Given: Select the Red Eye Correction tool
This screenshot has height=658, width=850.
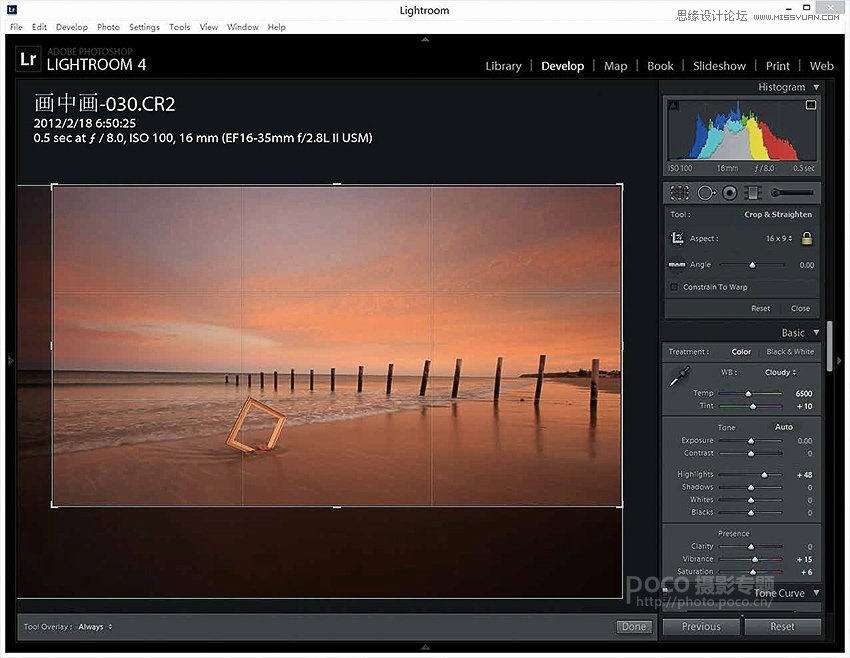Looking at the screenshot, I should (x=730, y=192).
